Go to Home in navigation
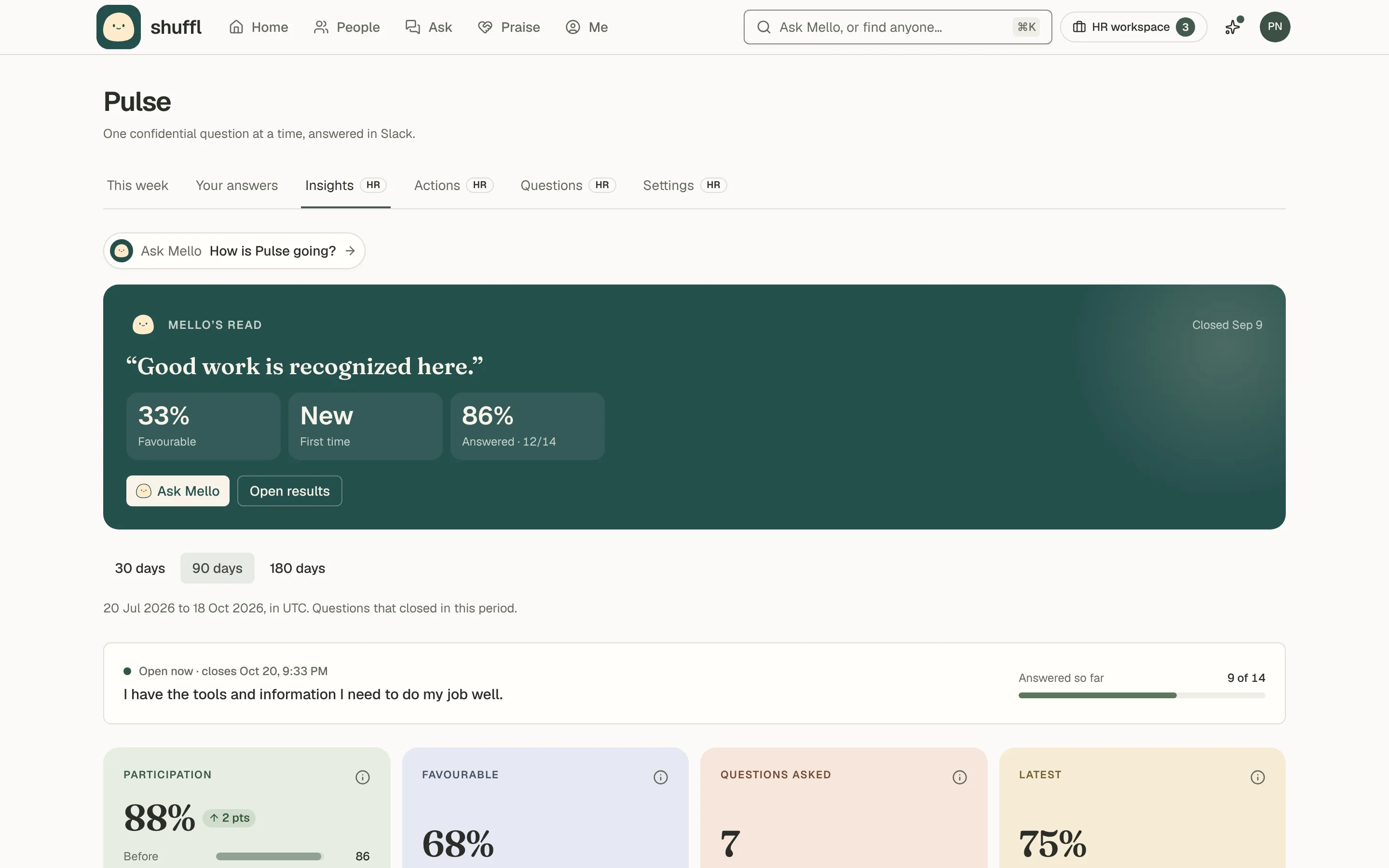1389x868 pixels. click(x=259, y=27)
